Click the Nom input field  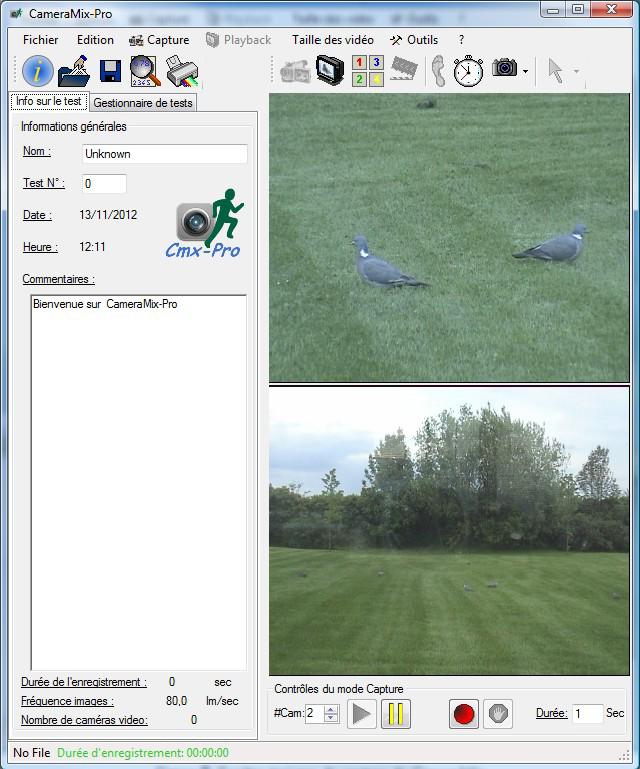(165, 154)
